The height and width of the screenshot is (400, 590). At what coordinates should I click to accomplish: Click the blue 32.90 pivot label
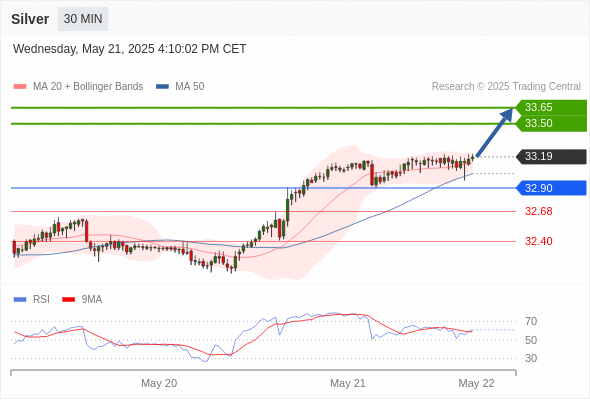click(x=551, y=188)
